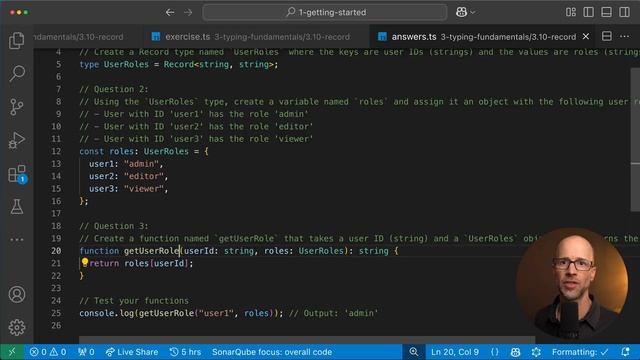The width and height of the screenshot is (640, 360).
Task: Show additional views ellipsis in activity bar
Action: point(17,240)
